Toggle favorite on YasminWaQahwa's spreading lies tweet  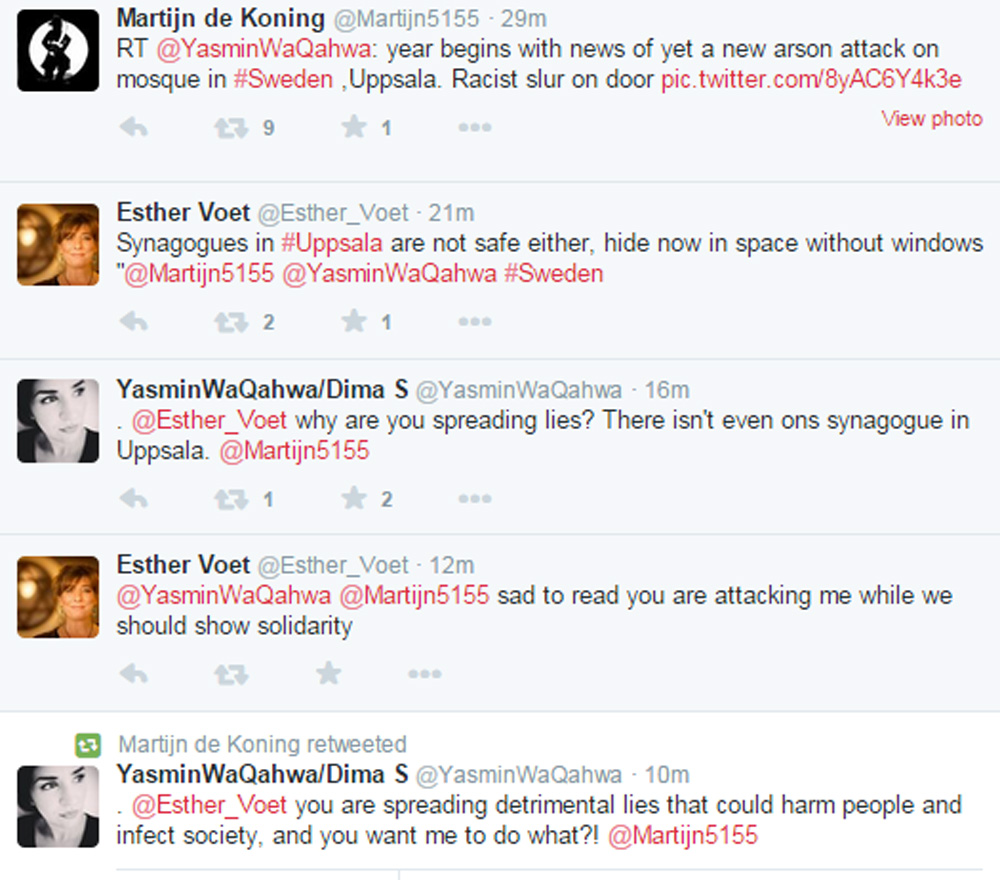(x=354, y=498)
